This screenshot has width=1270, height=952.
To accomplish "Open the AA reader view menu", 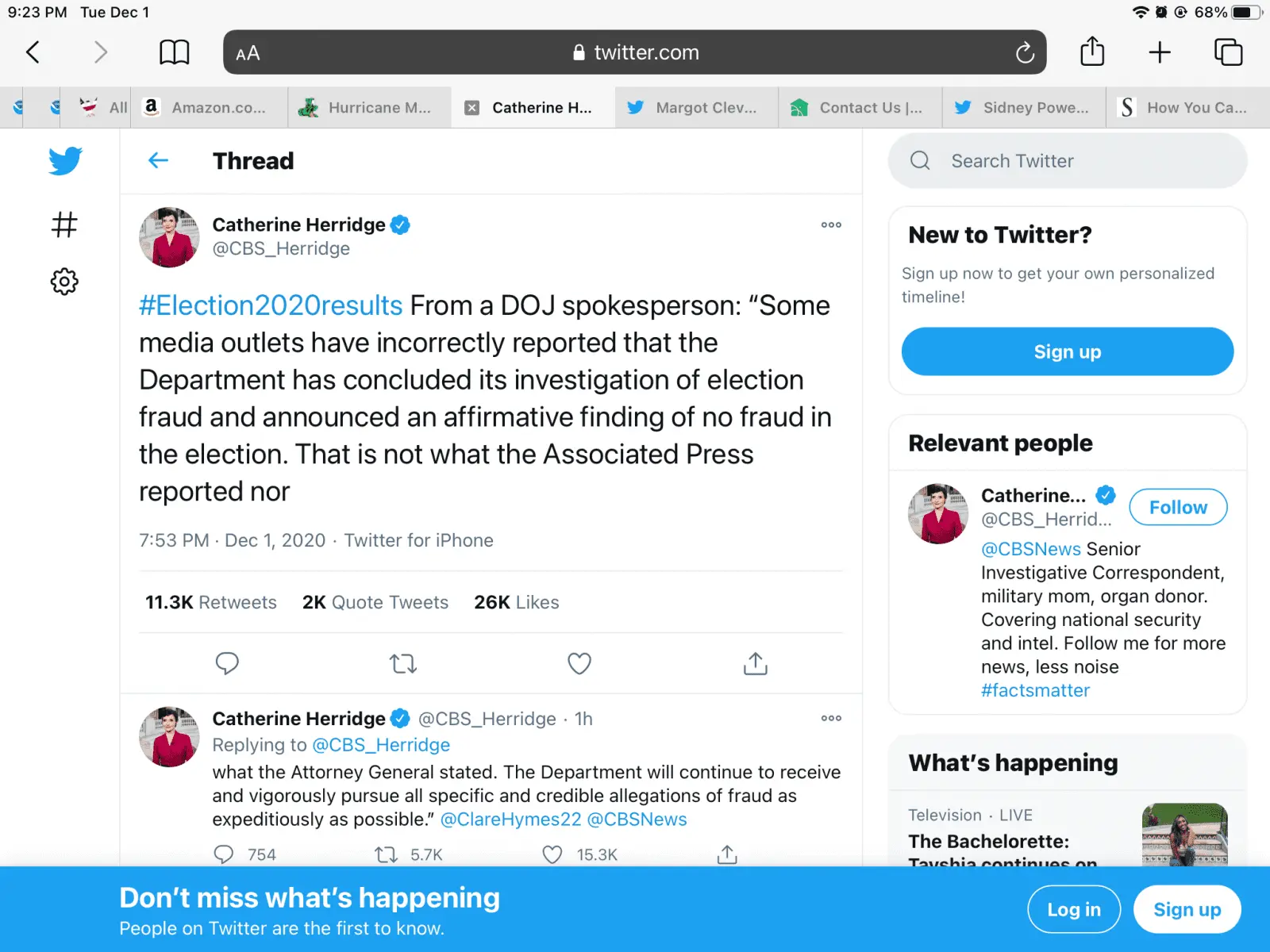I will (x=248, y=53).
